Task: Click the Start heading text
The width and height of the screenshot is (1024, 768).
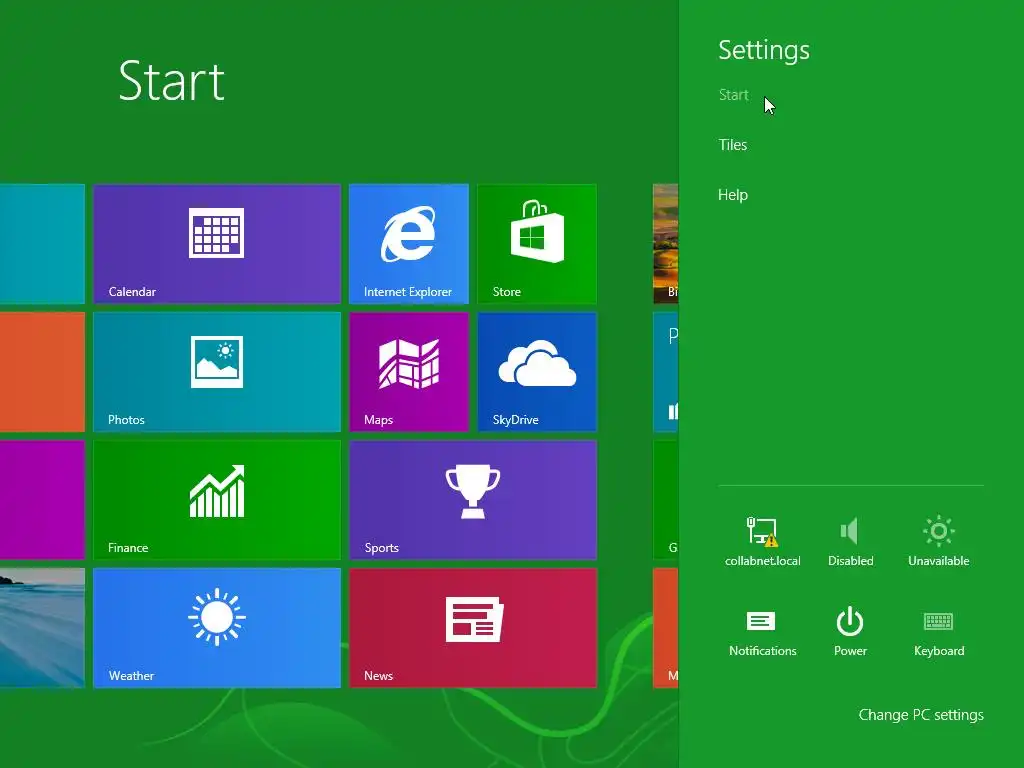Action: 172,81
